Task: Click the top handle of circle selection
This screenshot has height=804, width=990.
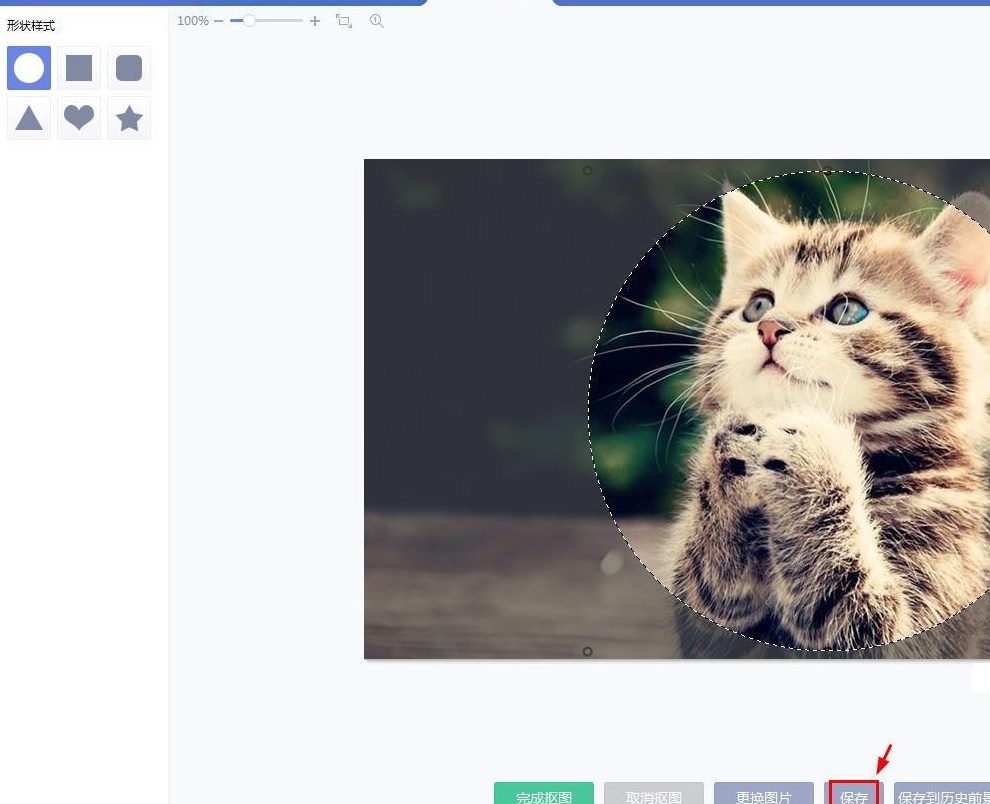Action: tap(587, 171)
